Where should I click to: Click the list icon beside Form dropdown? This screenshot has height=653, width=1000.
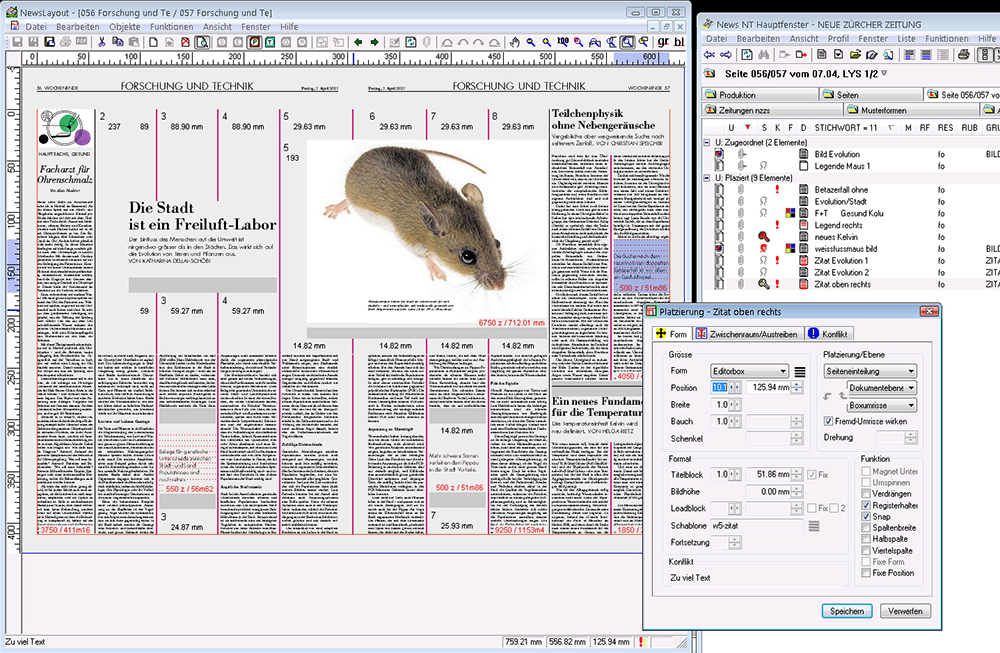click(x=800, y=372)
